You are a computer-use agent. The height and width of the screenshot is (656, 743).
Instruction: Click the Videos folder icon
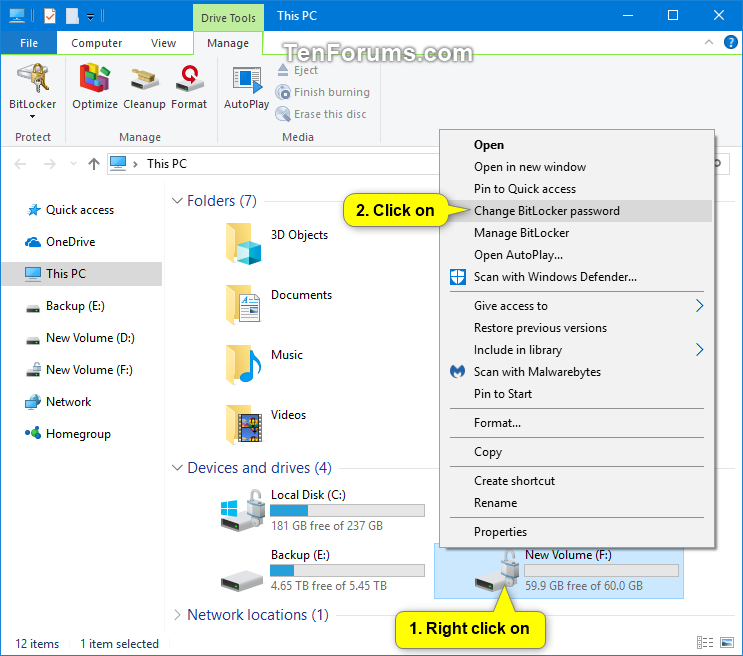[243, 423]
